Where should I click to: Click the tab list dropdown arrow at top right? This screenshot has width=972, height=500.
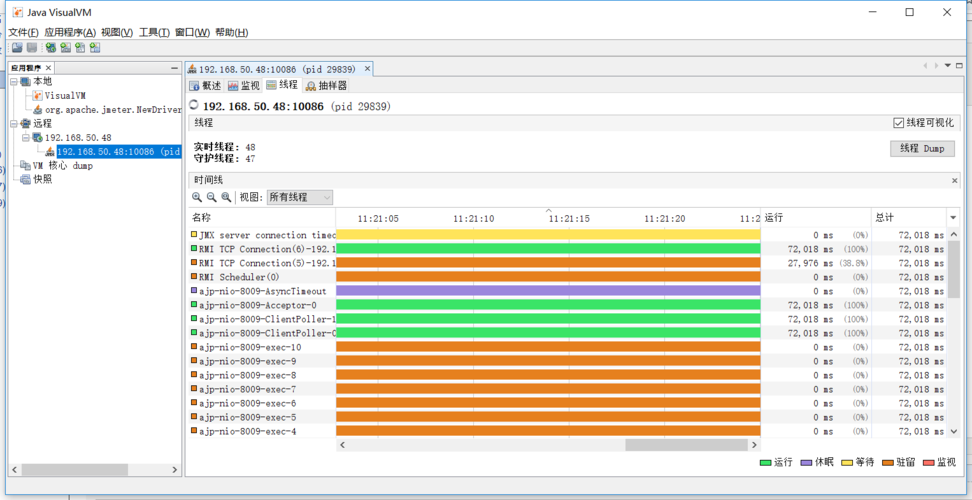coord(947,65)
